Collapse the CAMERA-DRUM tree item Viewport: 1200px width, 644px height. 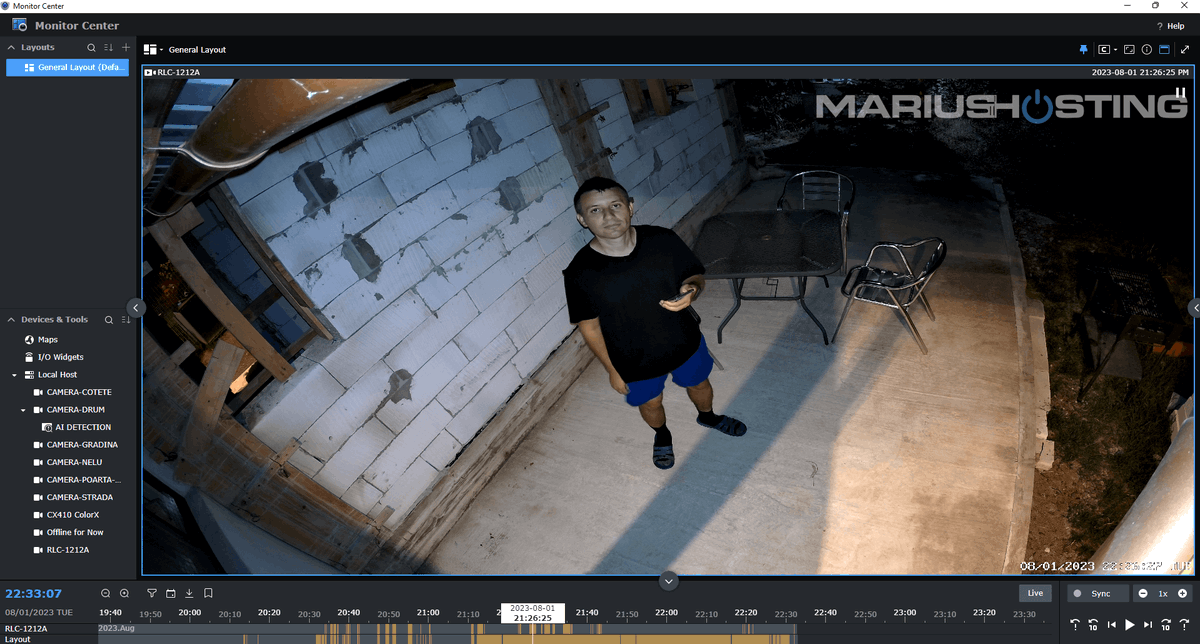click(22, 409)
